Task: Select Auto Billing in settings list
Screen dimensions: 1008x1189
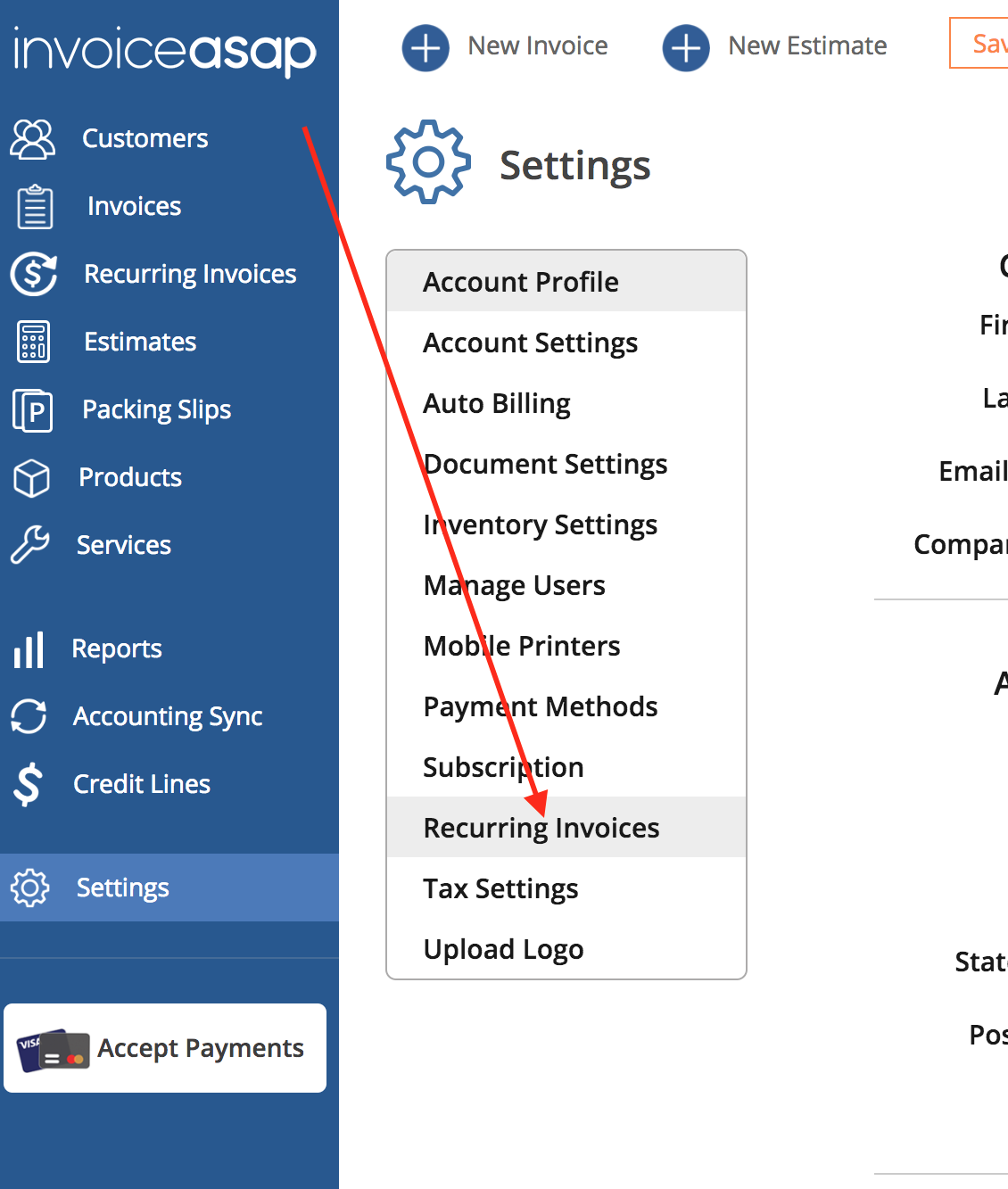Action: point(496,404)
